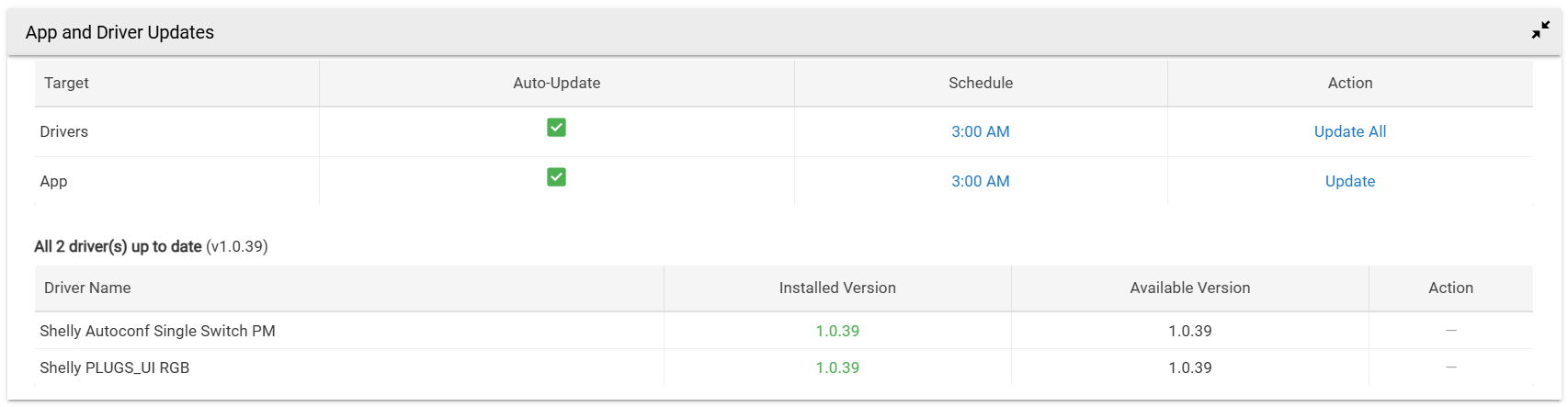Image resolution: width=1568 pixels, height=407 pixels.
Task: Click installed version of Shelly PLUGS_UI RGB
Action: [x=836, y=367]
